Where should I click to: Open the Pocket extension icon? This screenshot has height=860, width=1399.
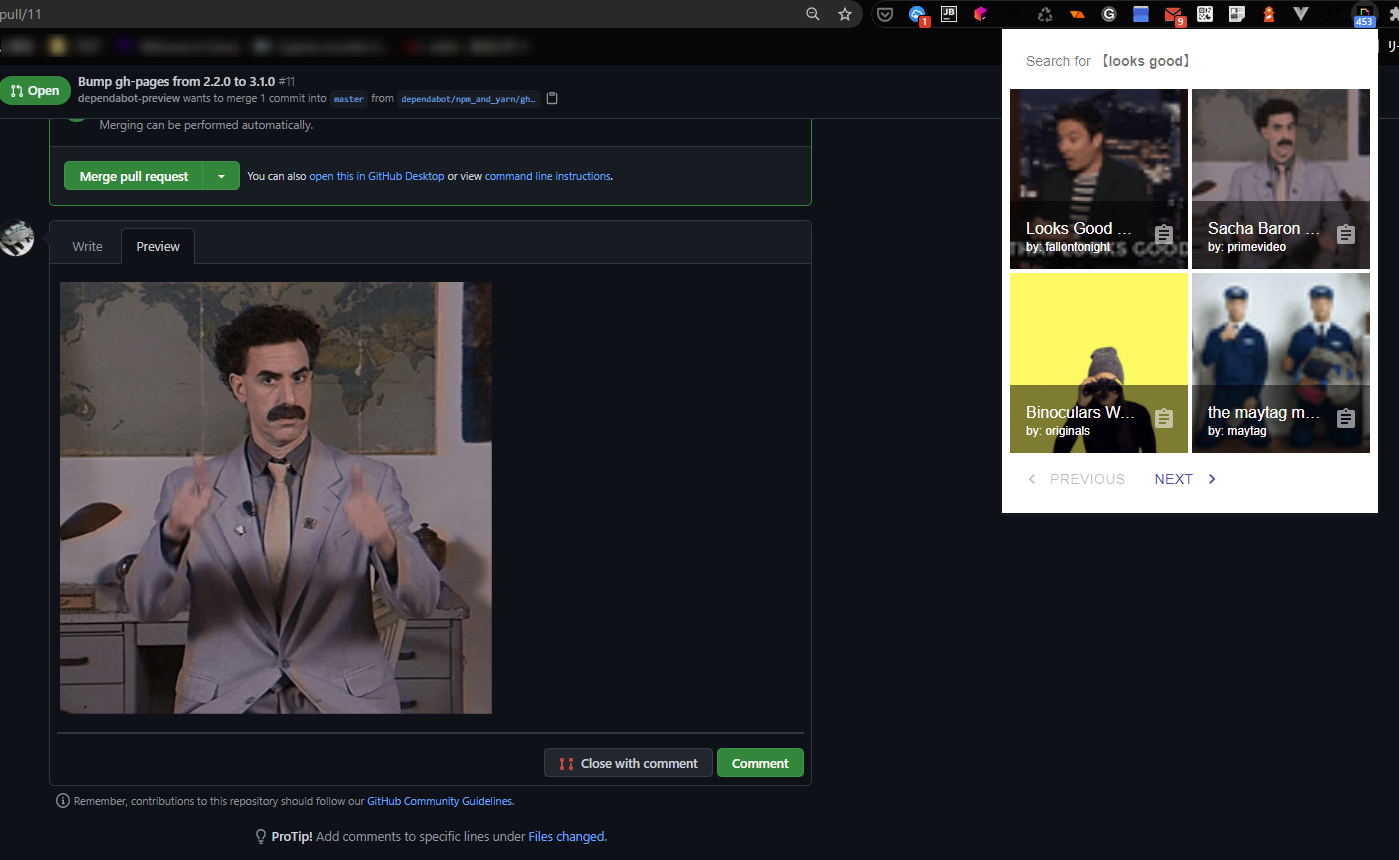(885, 14)
